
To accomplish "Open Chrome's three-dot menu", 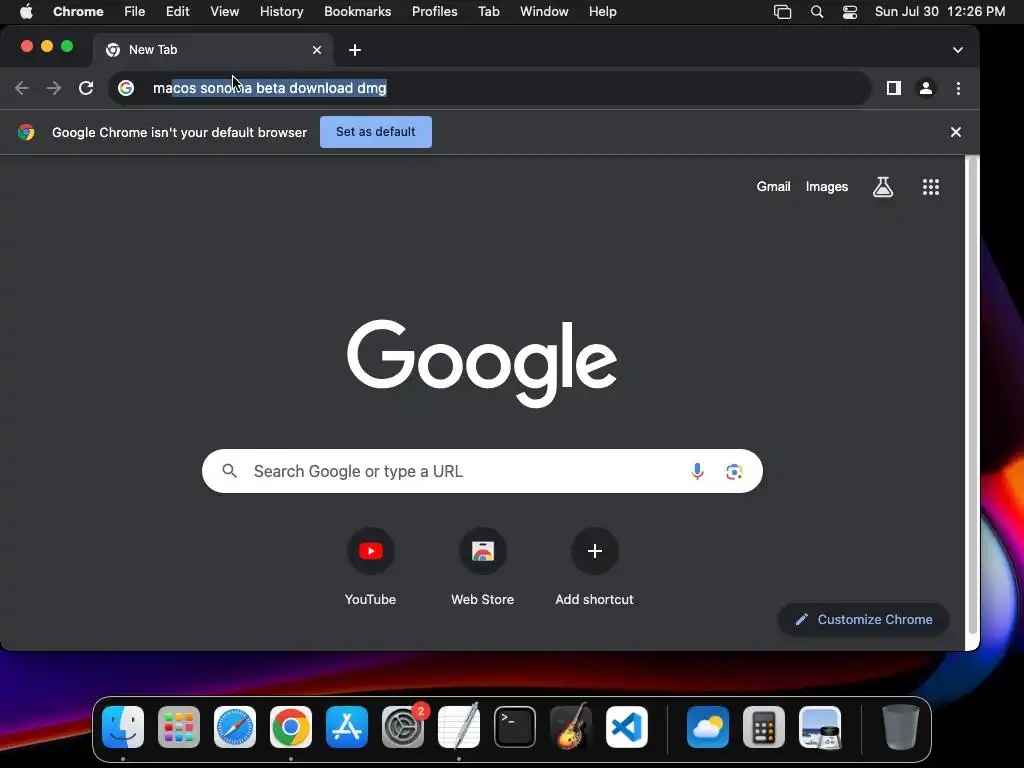I will 958,88.
